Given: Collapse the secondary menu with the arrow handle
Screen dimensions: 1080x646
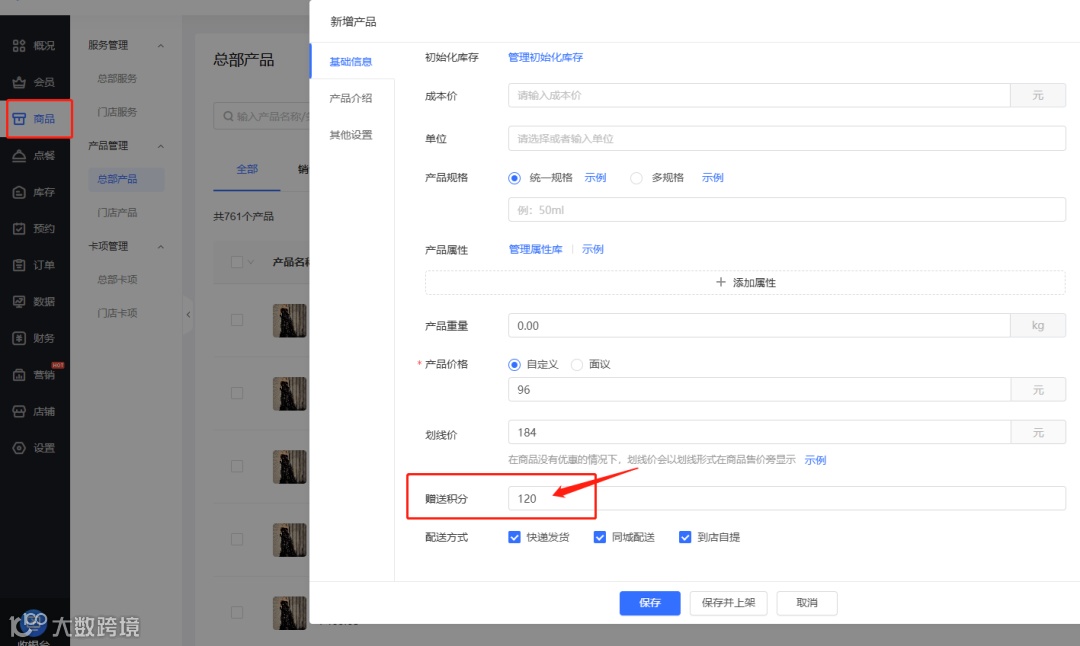Looking at the screenshot, I should click(188, 315).
